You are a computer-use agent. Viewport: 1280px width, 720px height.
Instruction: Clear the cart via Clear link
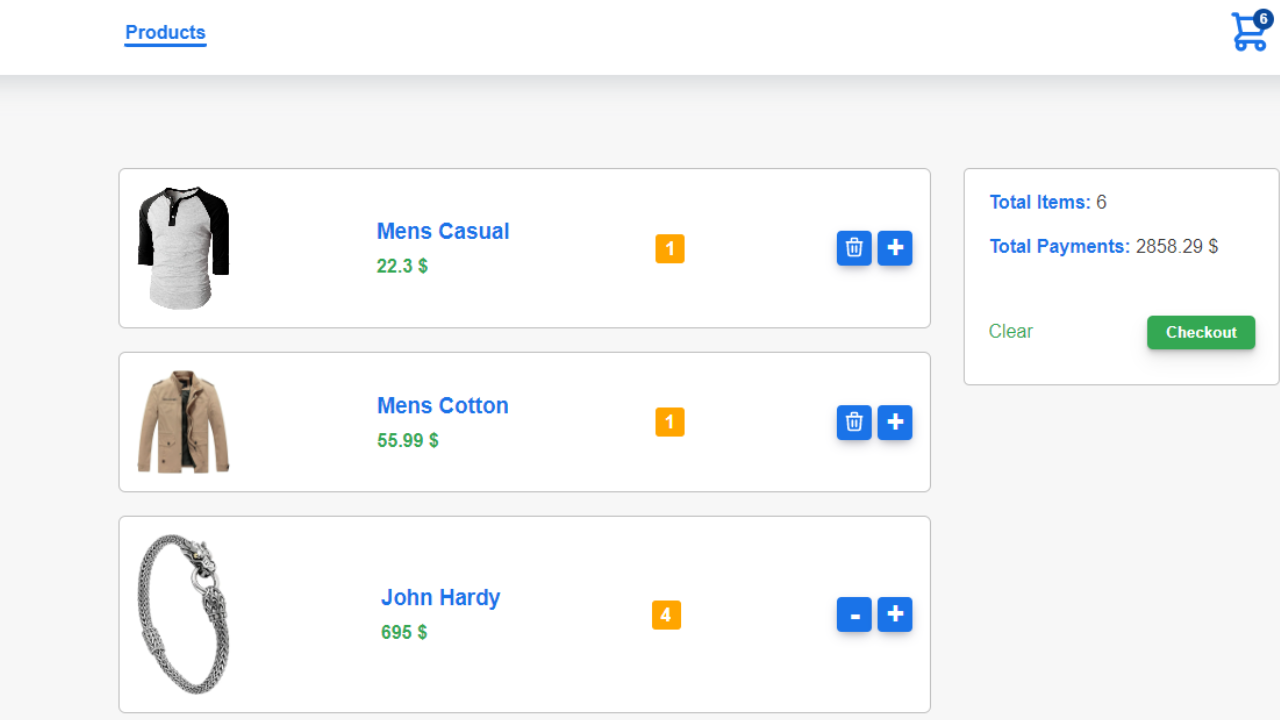pyautogui.click(x=1011, y=331)
